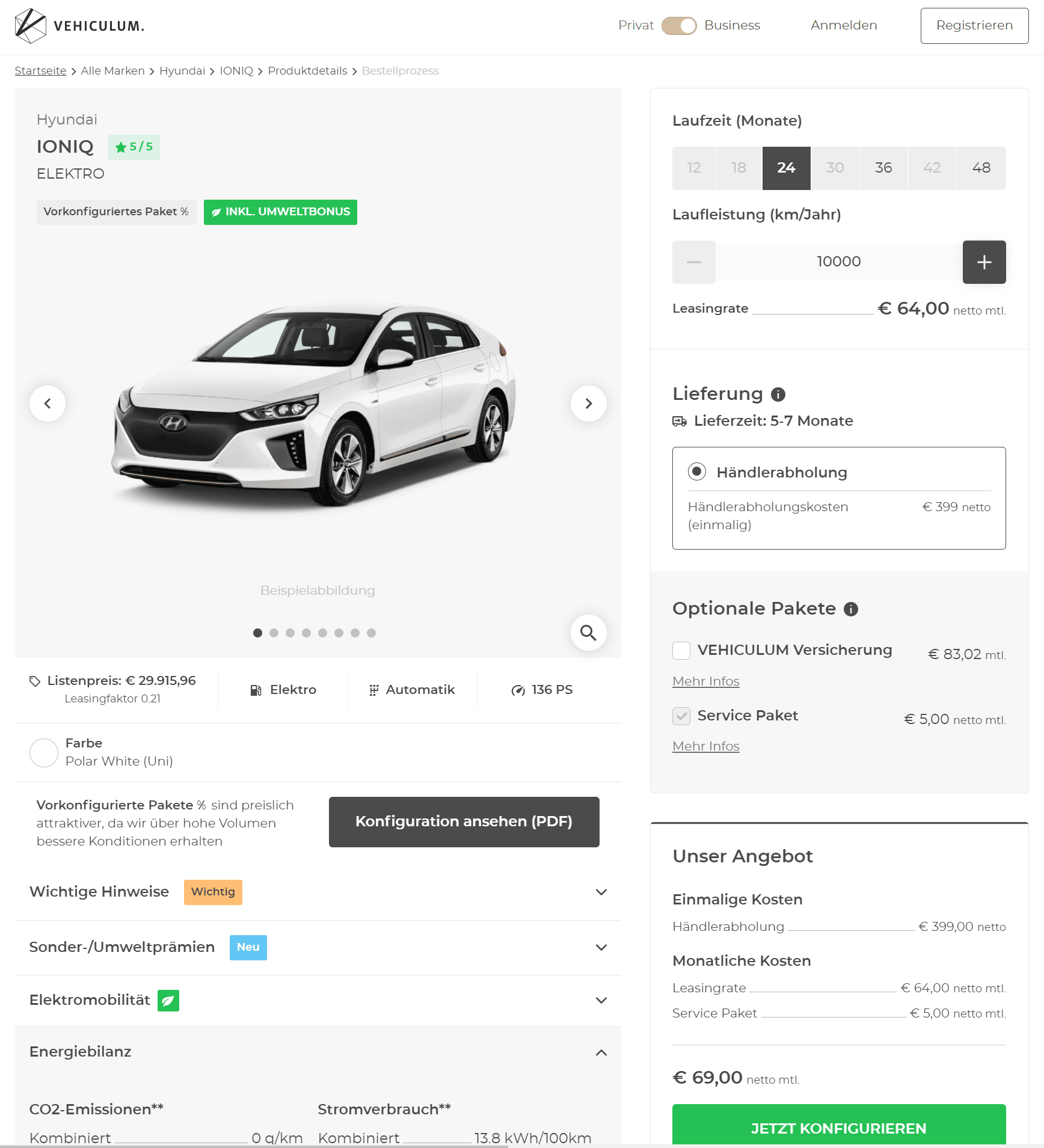The width and height of the screenshot is (1044, 1148).
Task: Click the green leaf icon next to Elektromobilität
Action: 168,1001
